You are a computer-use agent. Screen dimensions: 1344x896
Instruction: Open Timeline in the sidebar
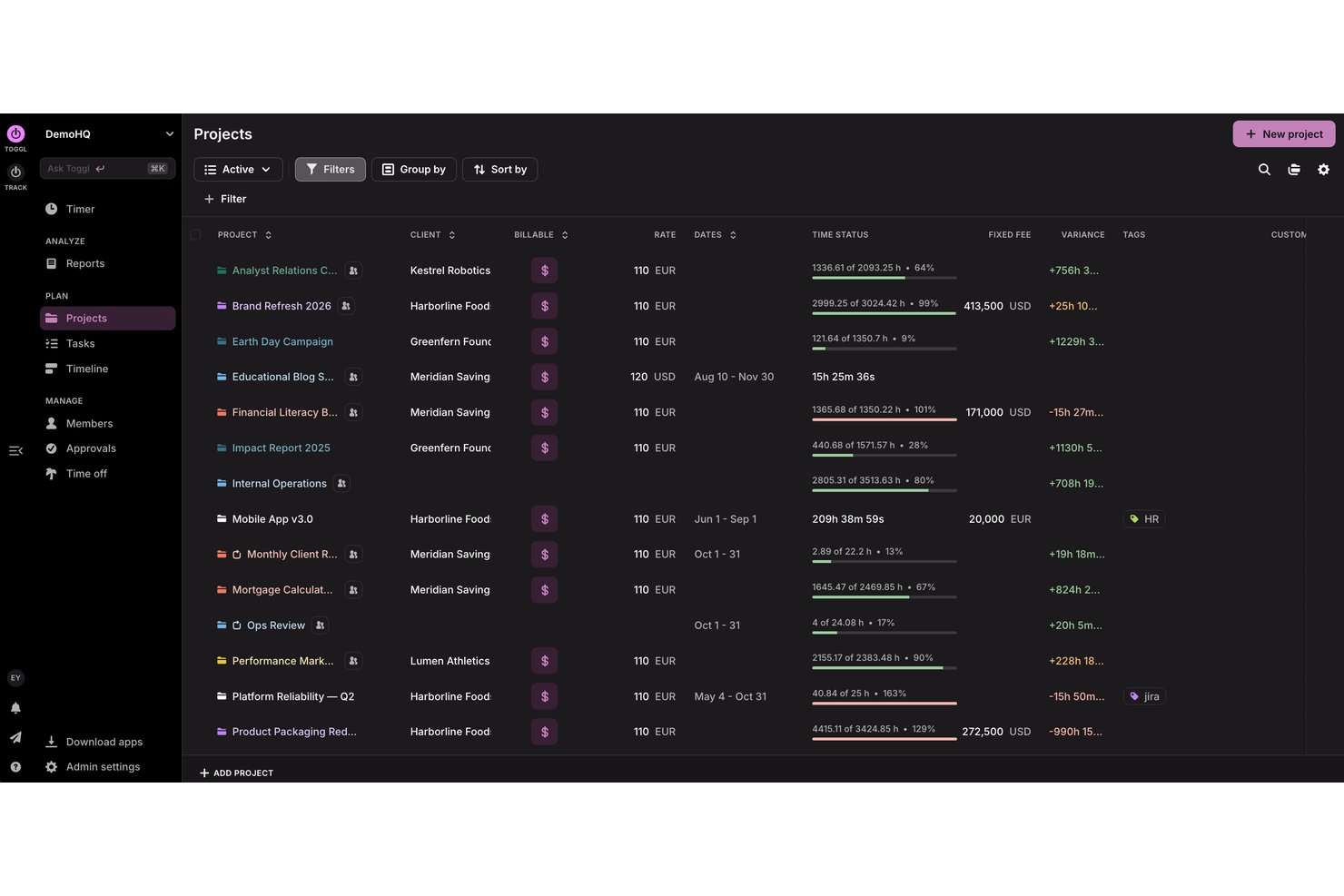pyautogui.click(x=107, y=369)
